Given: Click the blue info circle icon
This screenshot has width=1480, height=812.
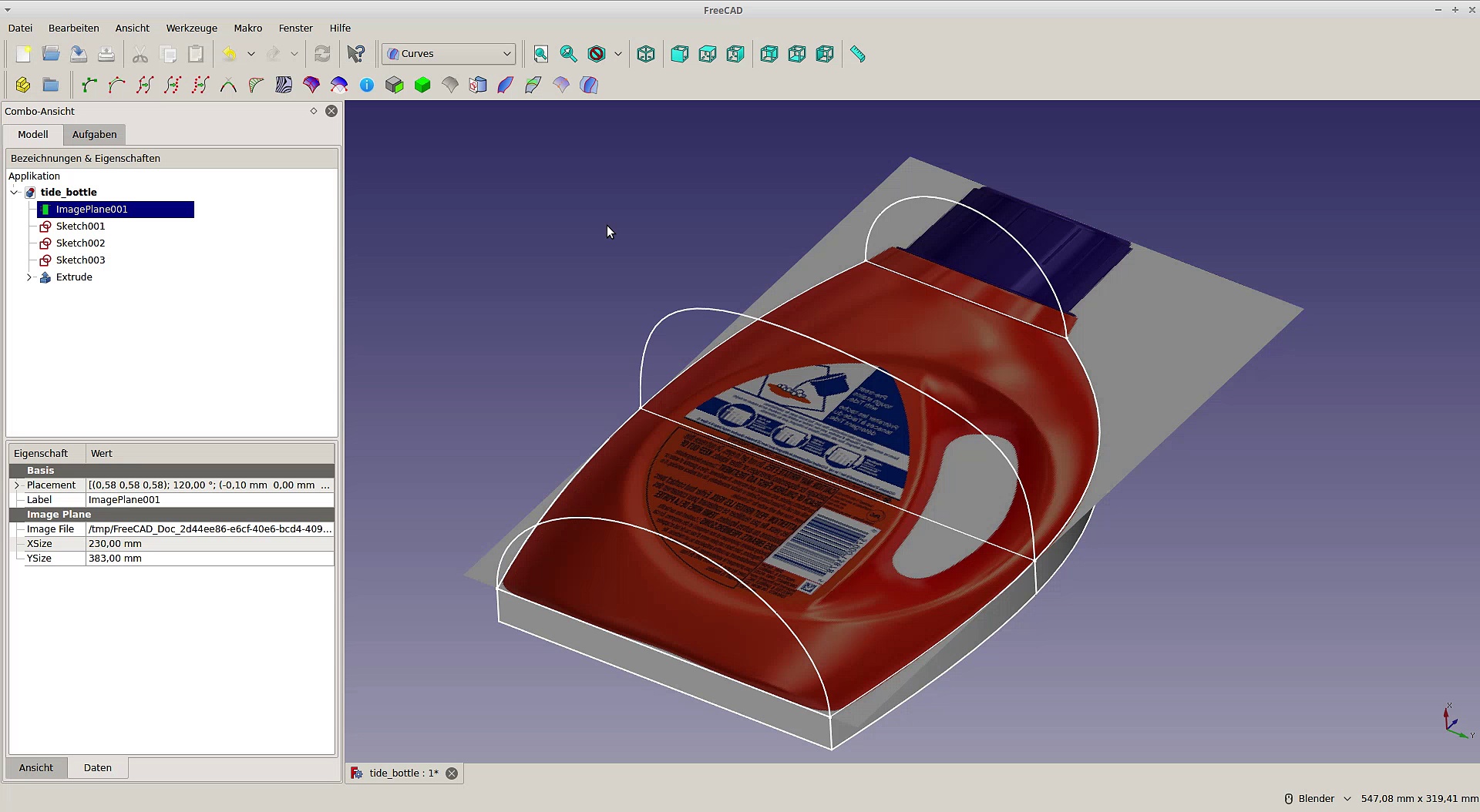Looking at the screenshot, I should tap(367, 85).
